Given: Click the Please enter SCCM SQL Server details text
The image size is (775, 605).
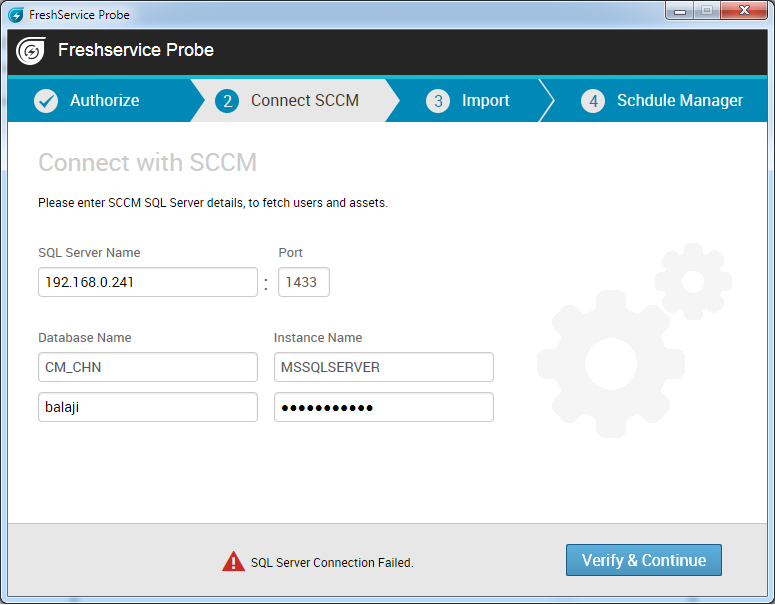Looking at the screenshot, I should click(x=213, y=203).
